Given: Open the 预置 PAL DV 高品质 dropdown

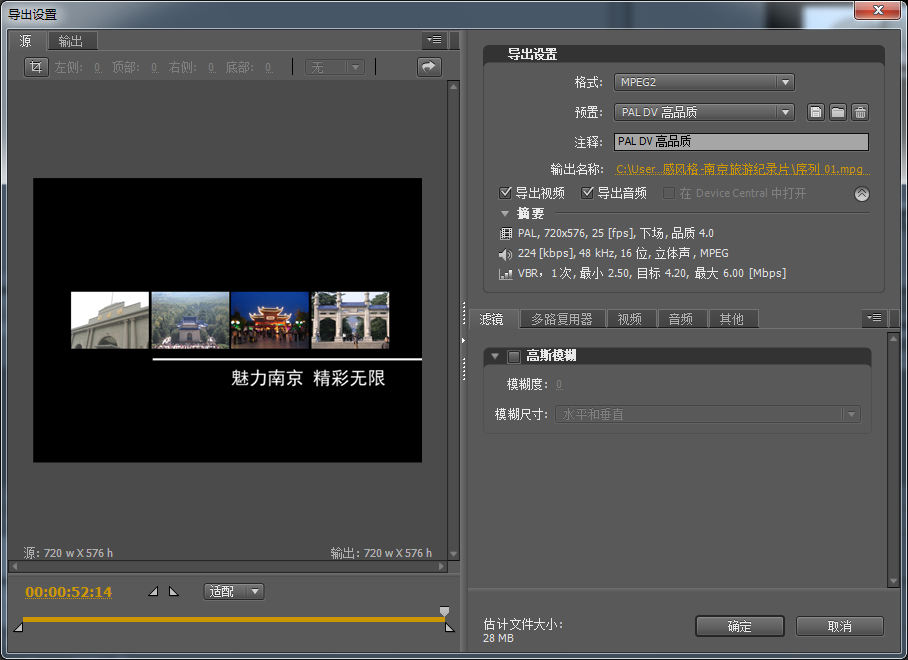Looking at the screenshot, I should (x=704, y=112).
